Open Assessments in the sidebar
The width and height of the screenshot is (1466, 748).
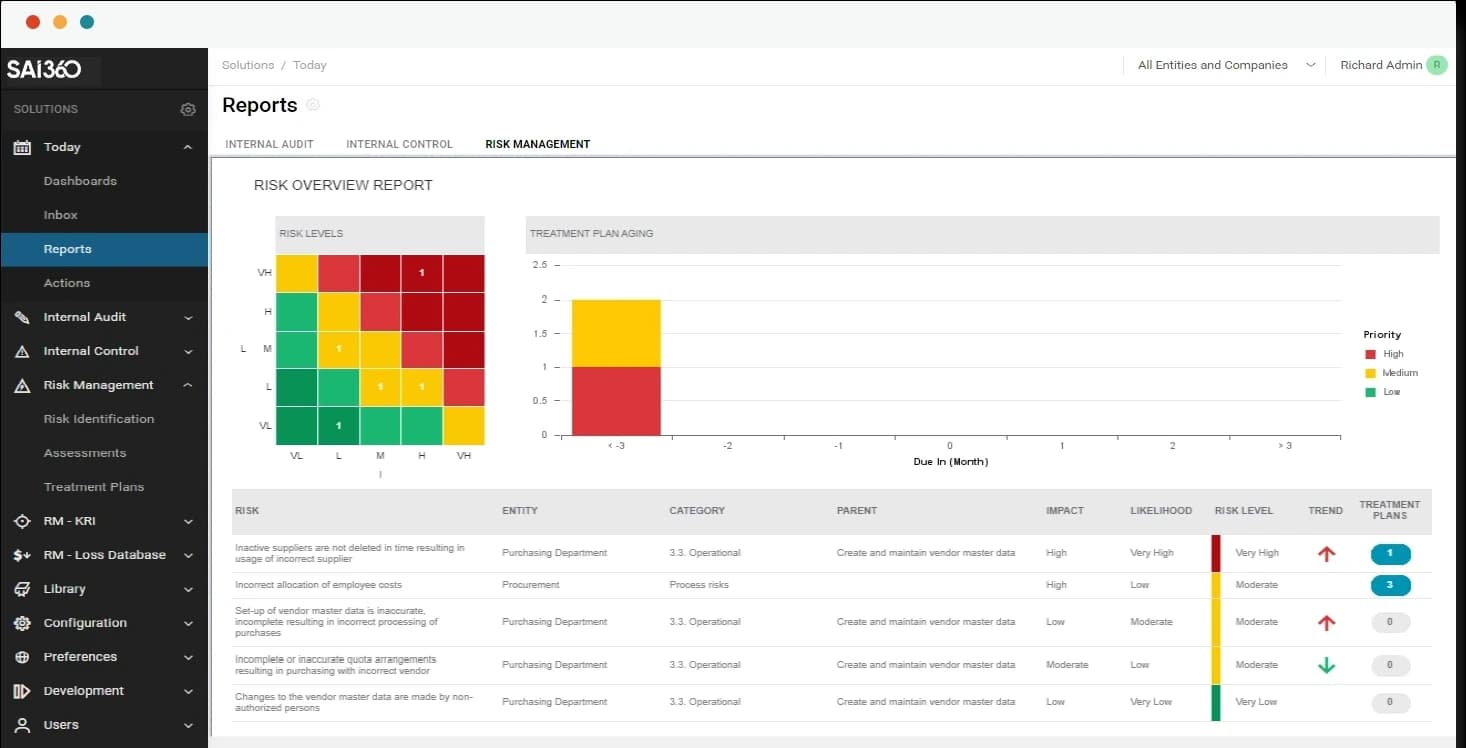pos(85,453)
